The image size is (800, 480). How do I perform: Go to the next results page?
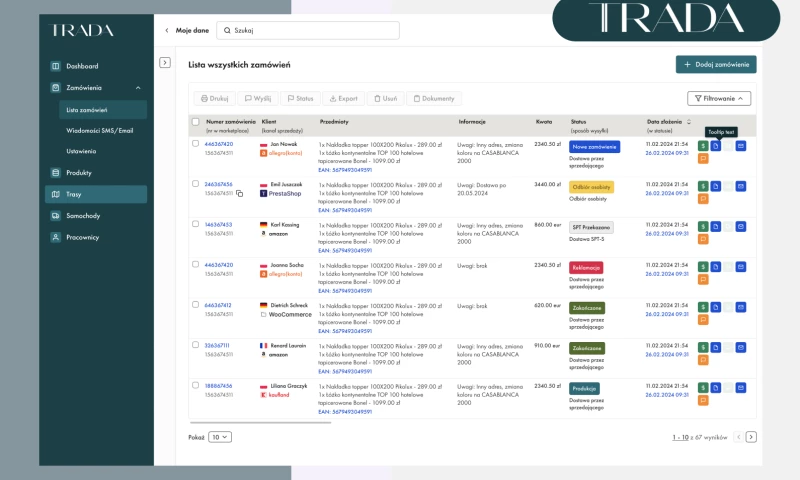[x=751, y=437]
